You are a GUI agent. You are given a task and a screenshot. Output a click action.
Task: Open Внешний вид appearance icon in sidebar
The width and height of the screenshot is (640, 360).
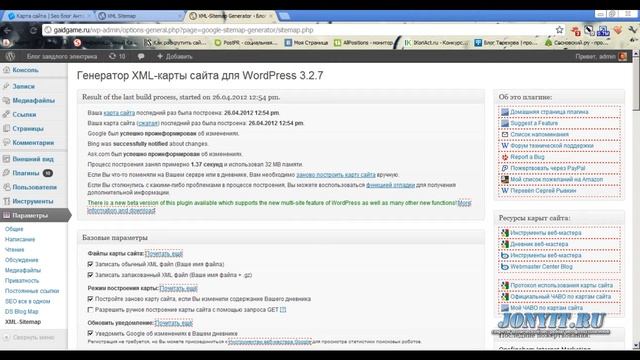tap(6, 159)
